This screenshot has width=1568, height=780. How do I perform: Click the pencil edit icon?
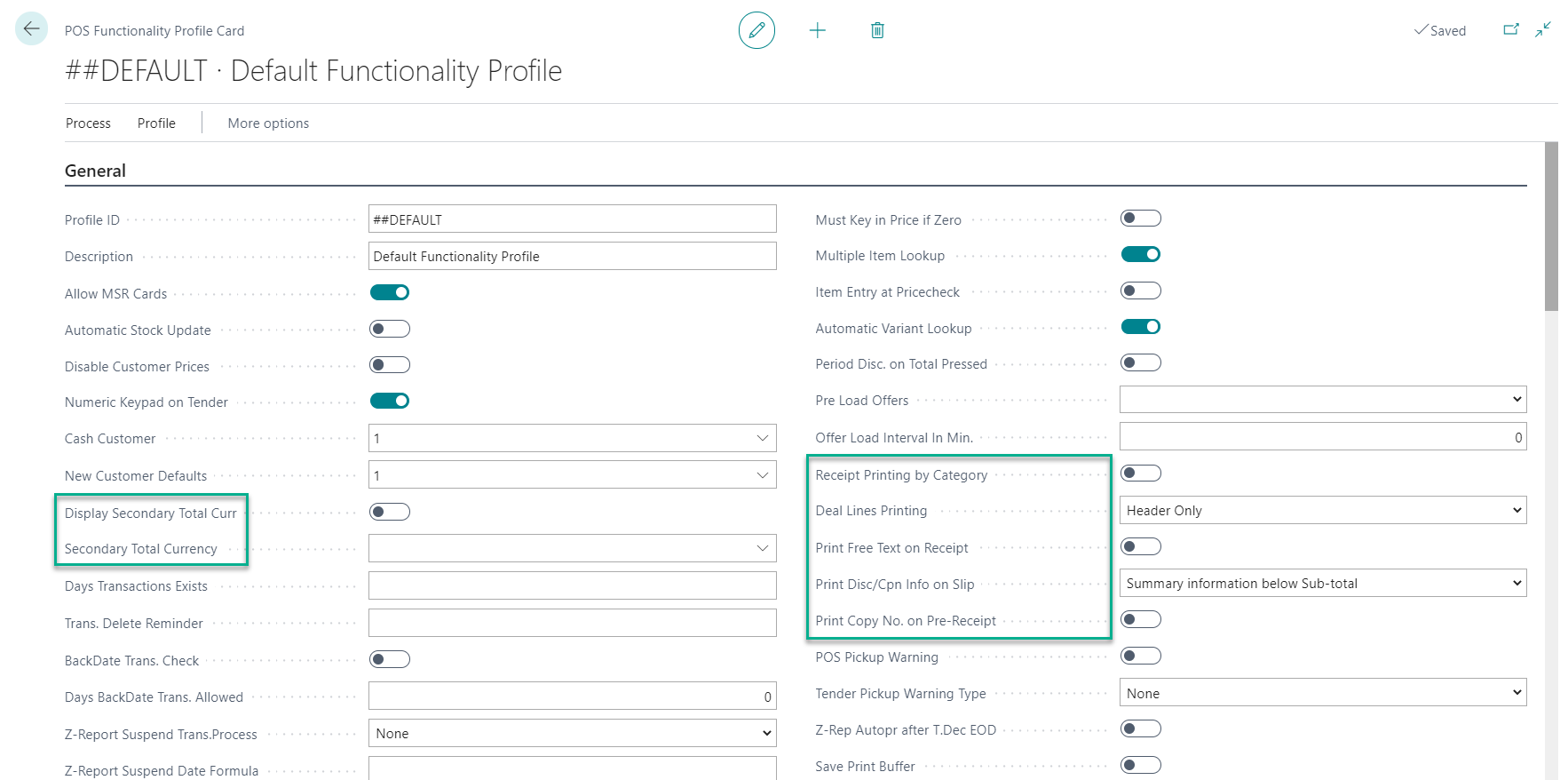click(x=756, y=30)
